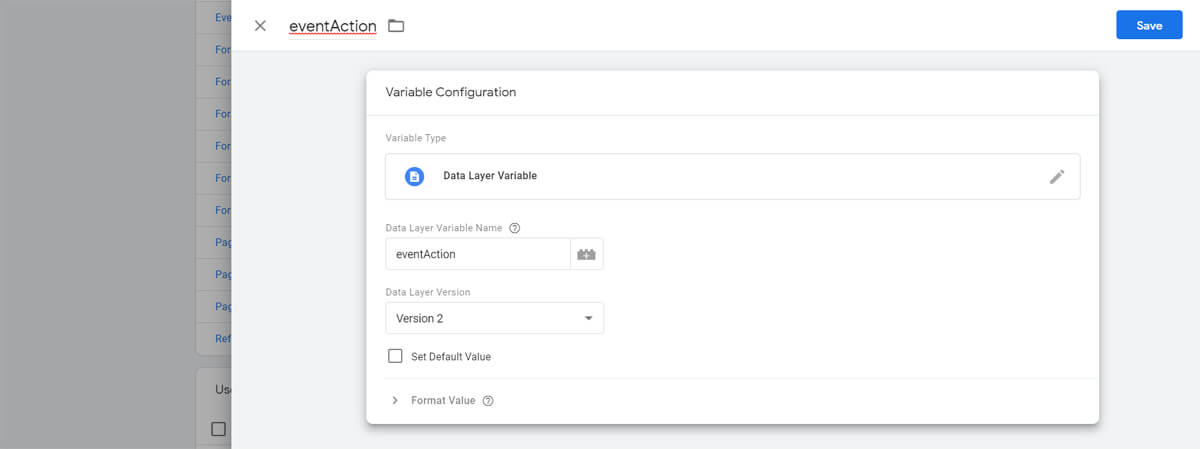Enable the Set Default Value checkbox
1200x449 pixels.
click(x=395, y=356)
